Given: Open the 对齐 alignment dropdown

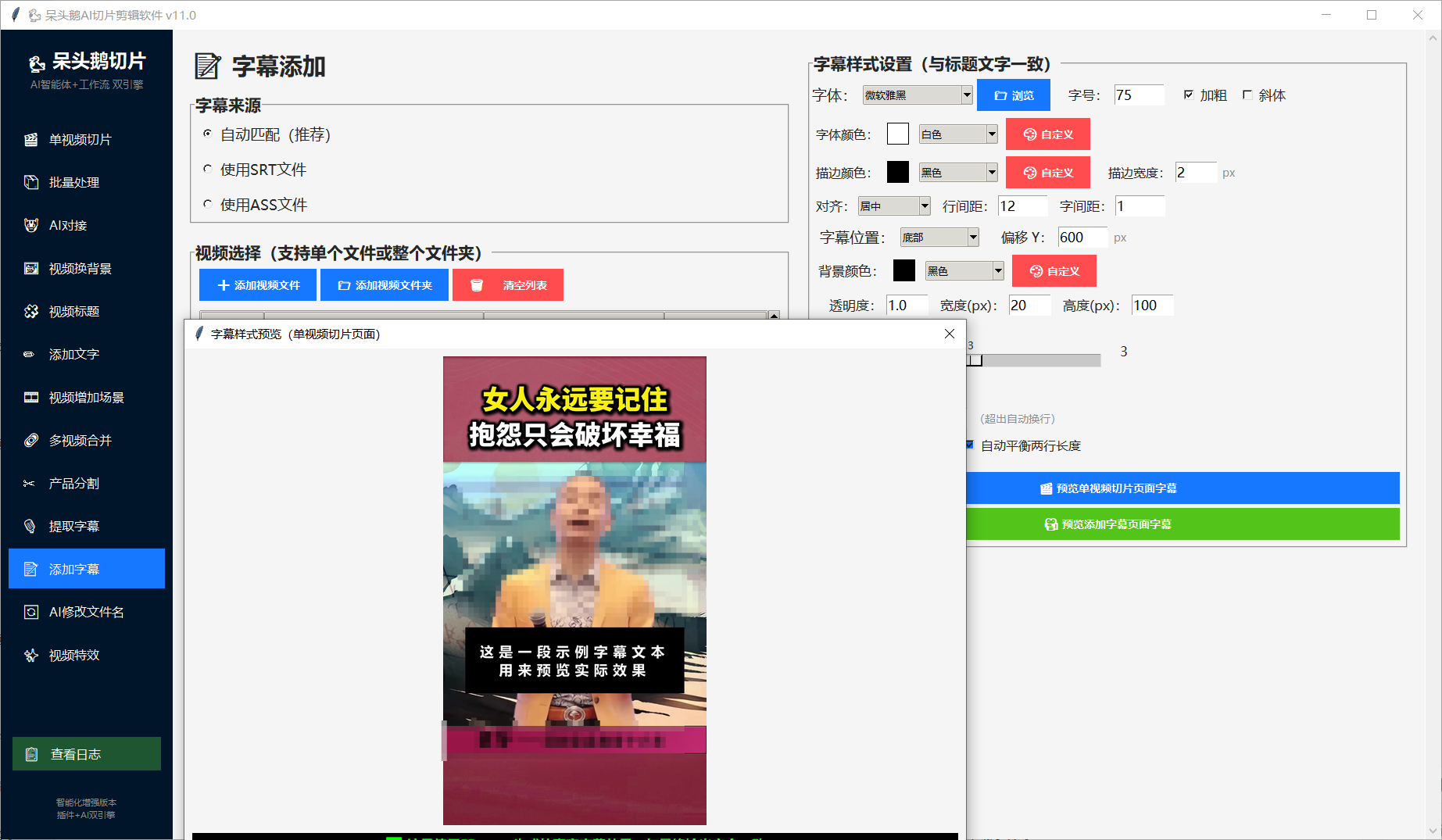Looking at the screenshot, I should click(925, 206).
